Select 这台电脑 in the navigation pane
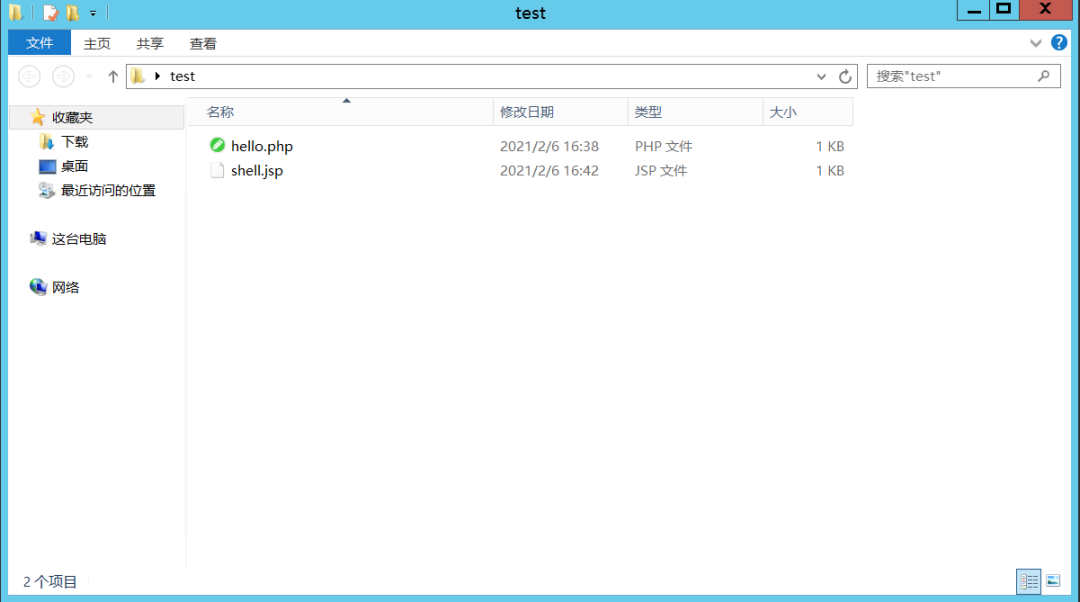 click(x=79, y=239)
